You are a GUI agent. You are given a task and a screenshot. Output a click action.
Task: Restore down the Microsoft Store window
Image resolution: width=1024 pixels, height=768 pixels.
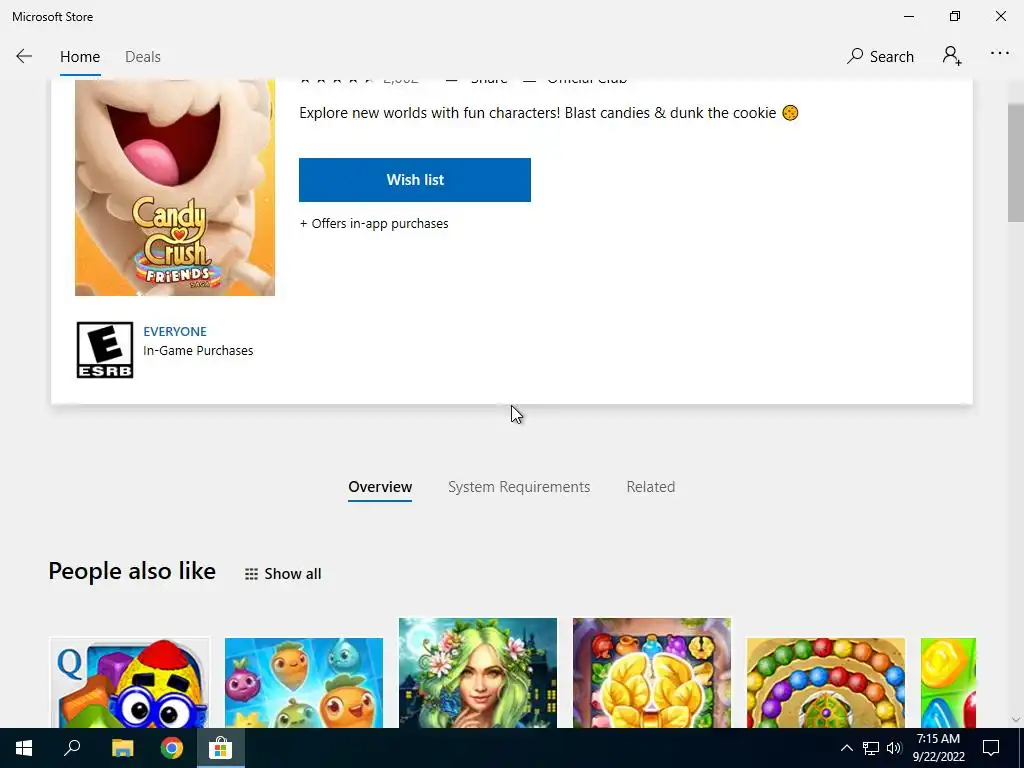955,16
